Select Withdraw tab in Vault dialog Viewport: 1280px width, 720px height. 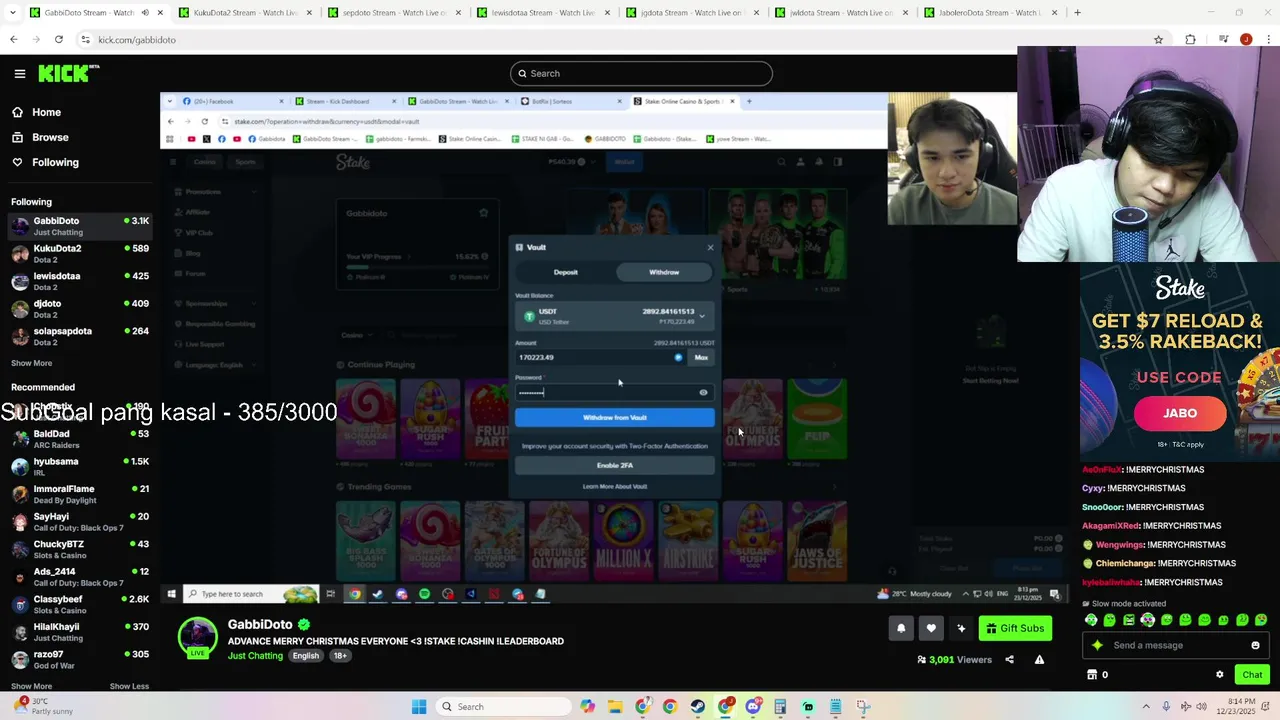click(664, 272)
